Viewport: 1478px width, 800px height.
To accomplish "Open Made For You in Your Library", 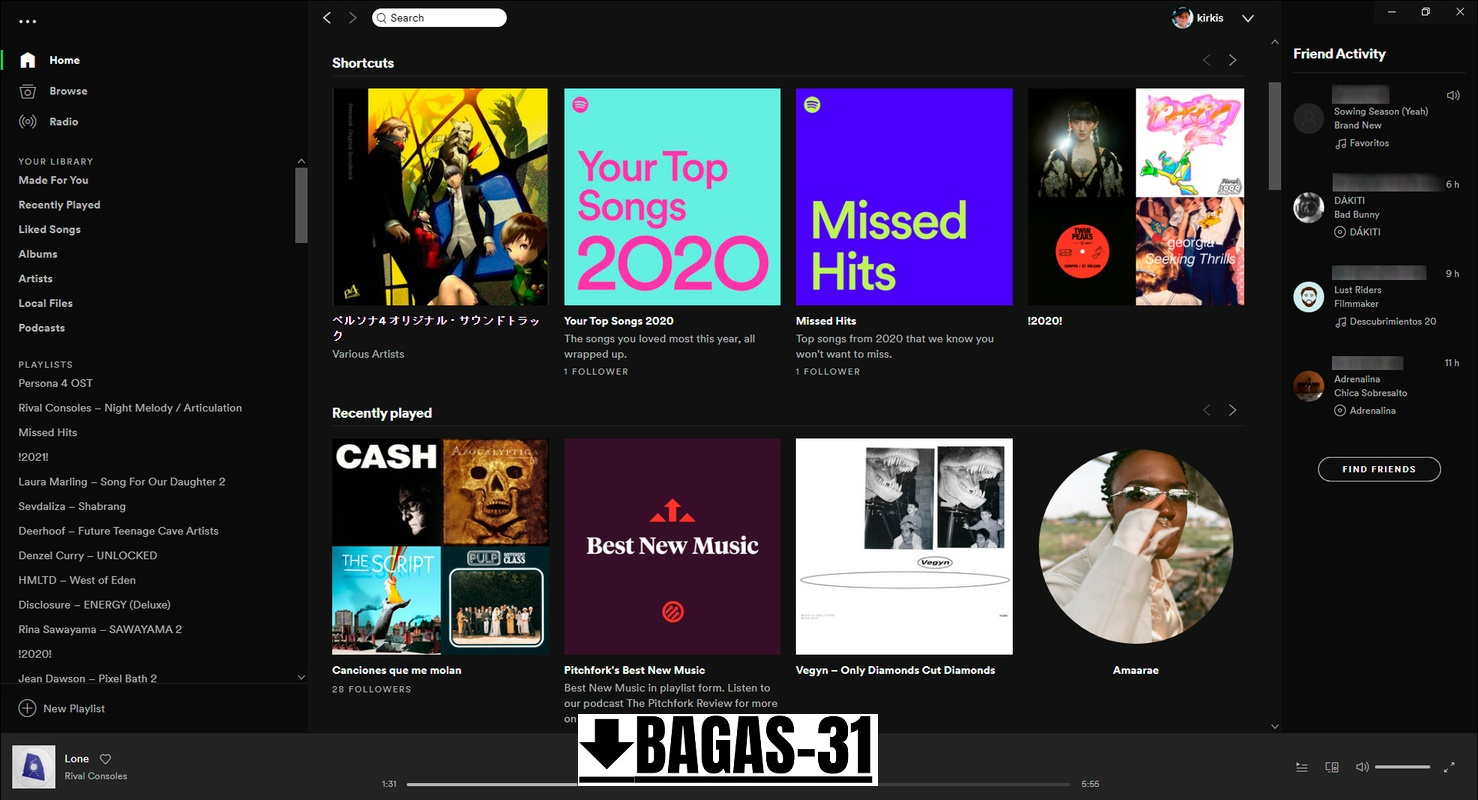I will coord(53,180).
